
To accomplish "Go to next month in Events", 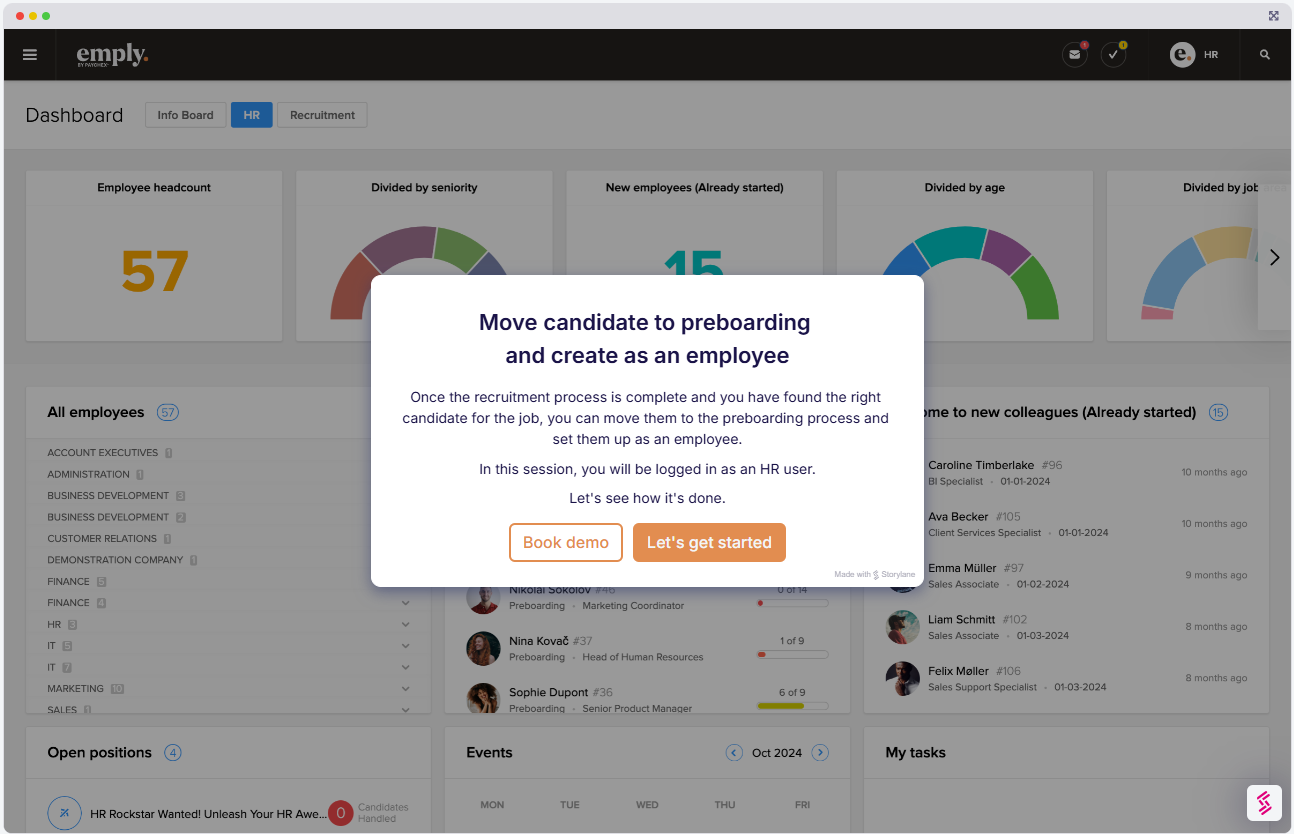I will point(820,753).
